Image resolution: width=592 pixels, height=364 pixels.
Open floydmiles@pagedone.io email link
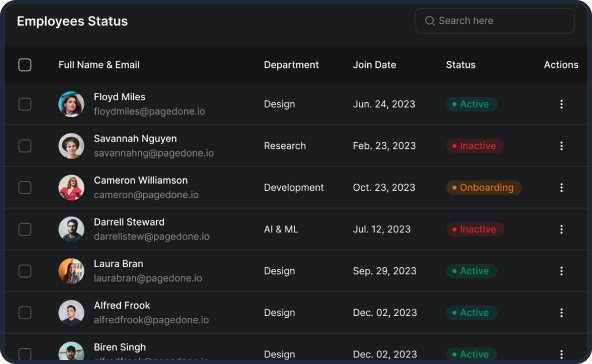(x=150, y=112)
